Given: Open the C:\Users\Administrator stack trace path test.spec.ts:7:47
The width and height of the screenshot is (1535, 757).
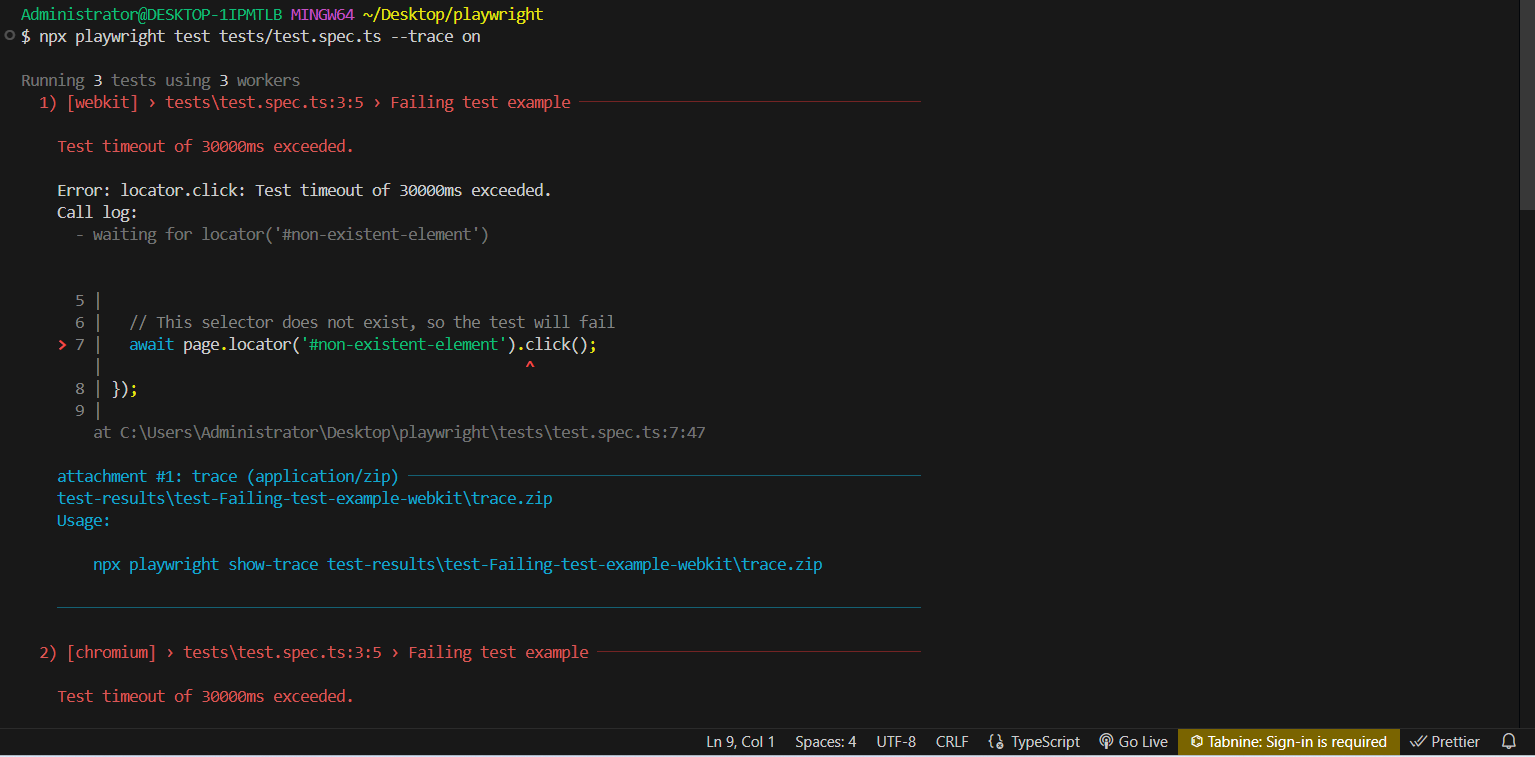Looking at the screenshot, I should (413, 432).
